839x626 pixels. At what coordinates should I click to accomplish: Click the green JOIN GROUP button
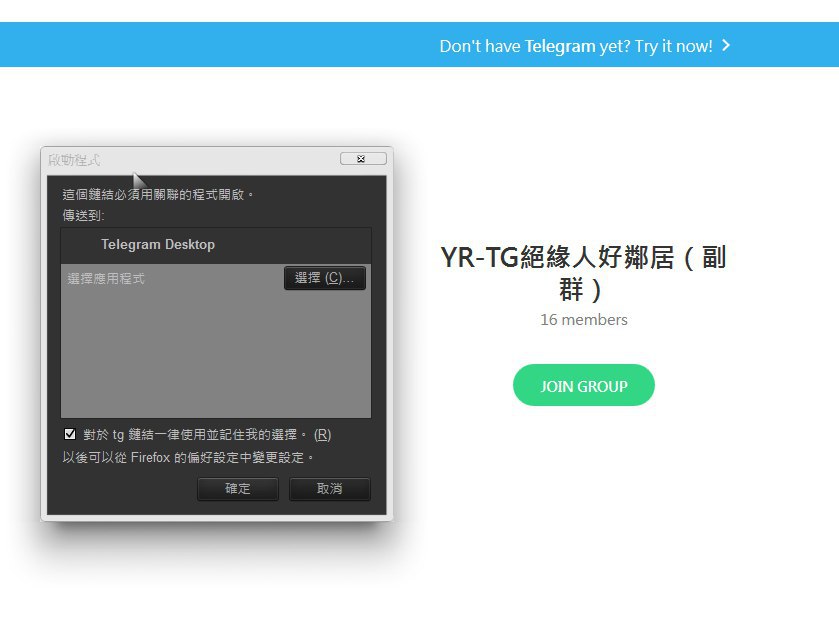[x=583, y=385]
